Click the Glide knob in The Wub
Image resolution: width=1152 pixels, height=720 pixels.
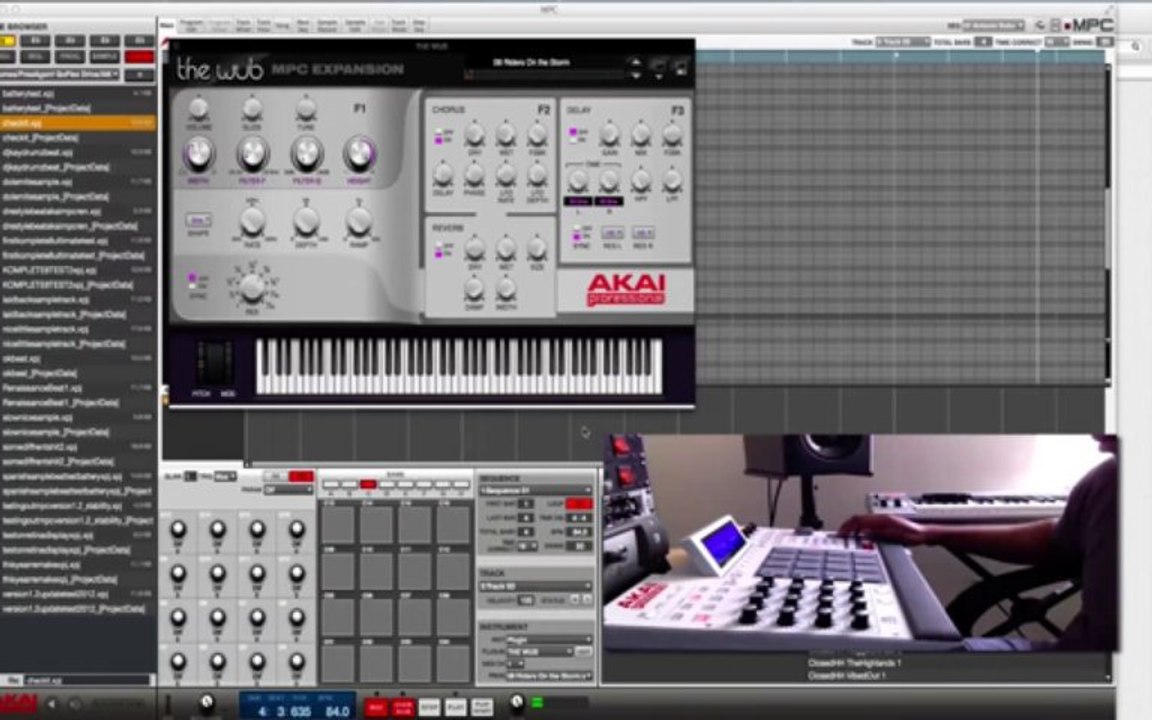[252, 109]
